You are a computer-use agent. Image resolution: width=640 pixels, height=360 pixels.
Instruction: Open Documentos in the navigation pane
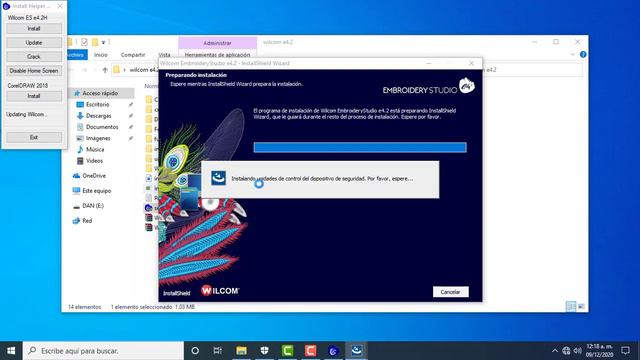pyautogui.click(x=102, y=127)
